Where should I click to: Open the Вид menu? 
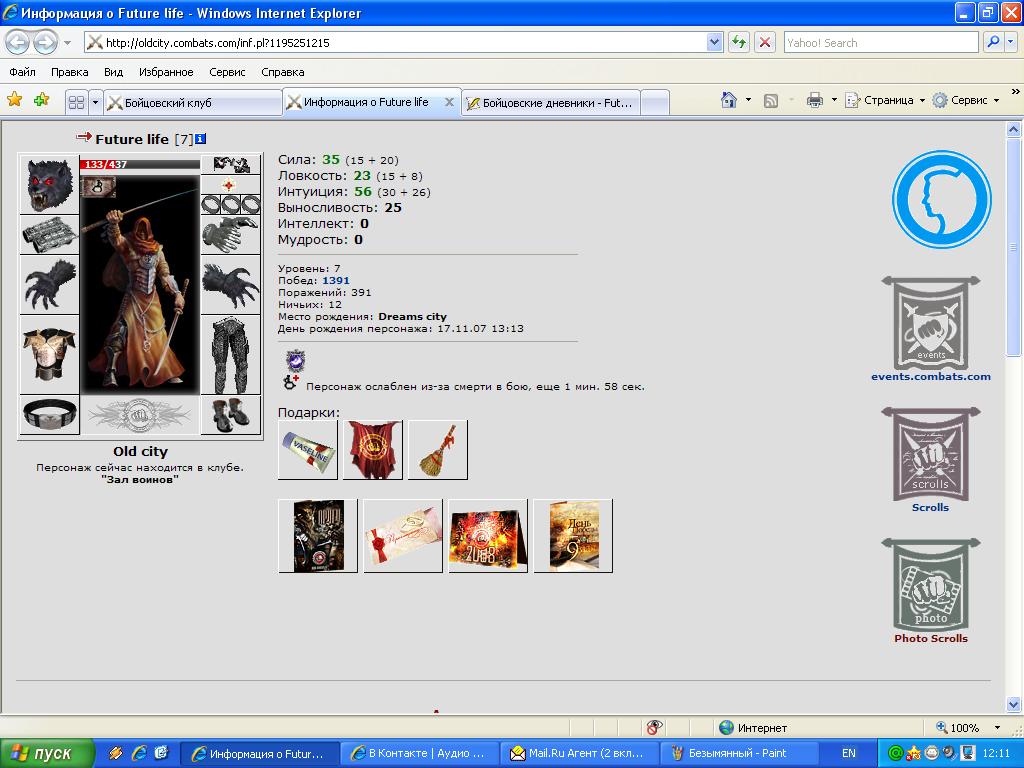113,72
